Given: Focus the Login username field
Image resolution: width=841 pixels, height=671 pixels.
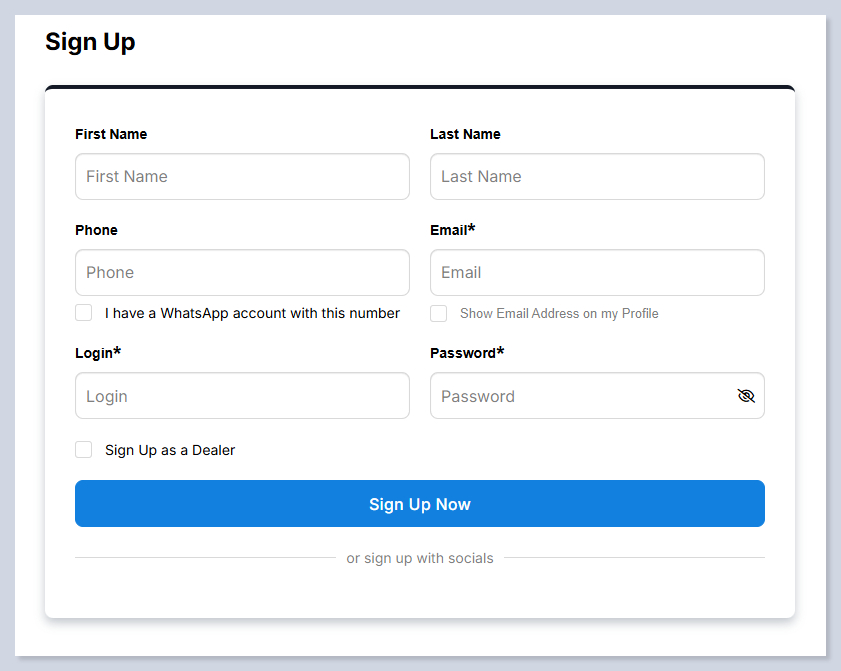Looking at the screenshot, I should pos(242,396).
